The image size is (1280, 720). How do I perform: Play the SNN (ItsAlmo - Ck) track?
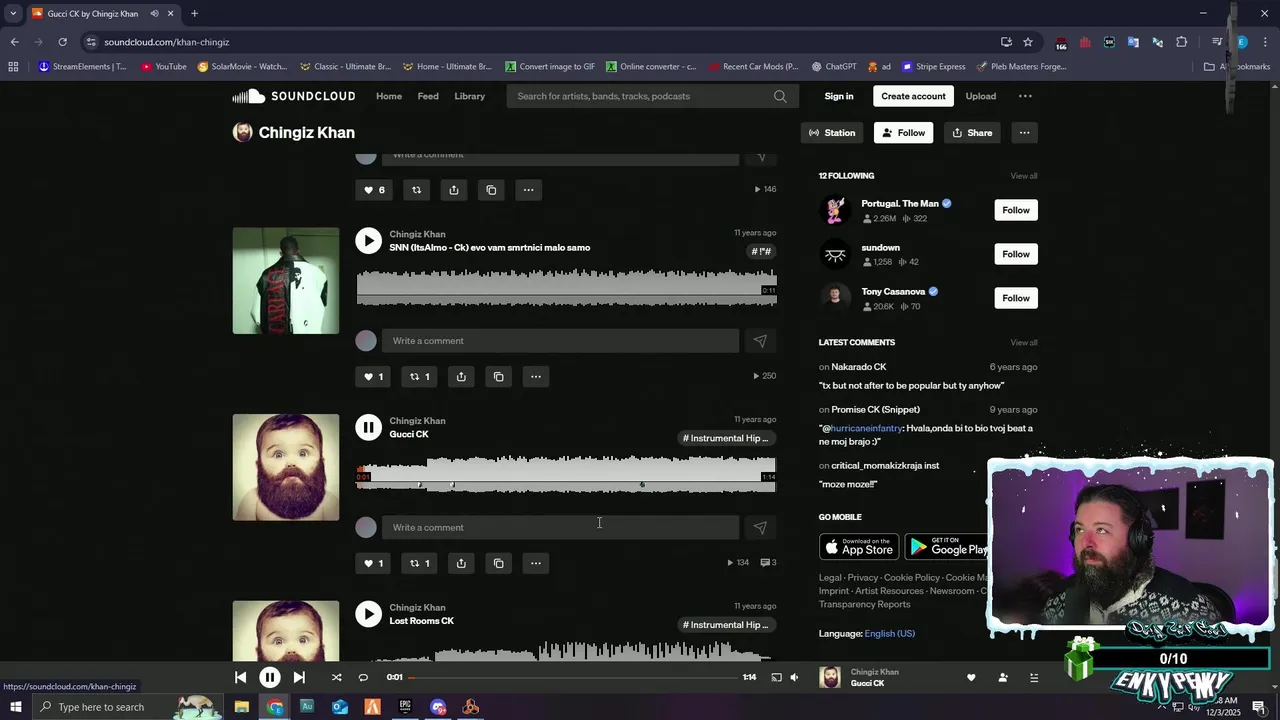coord(369,240)
